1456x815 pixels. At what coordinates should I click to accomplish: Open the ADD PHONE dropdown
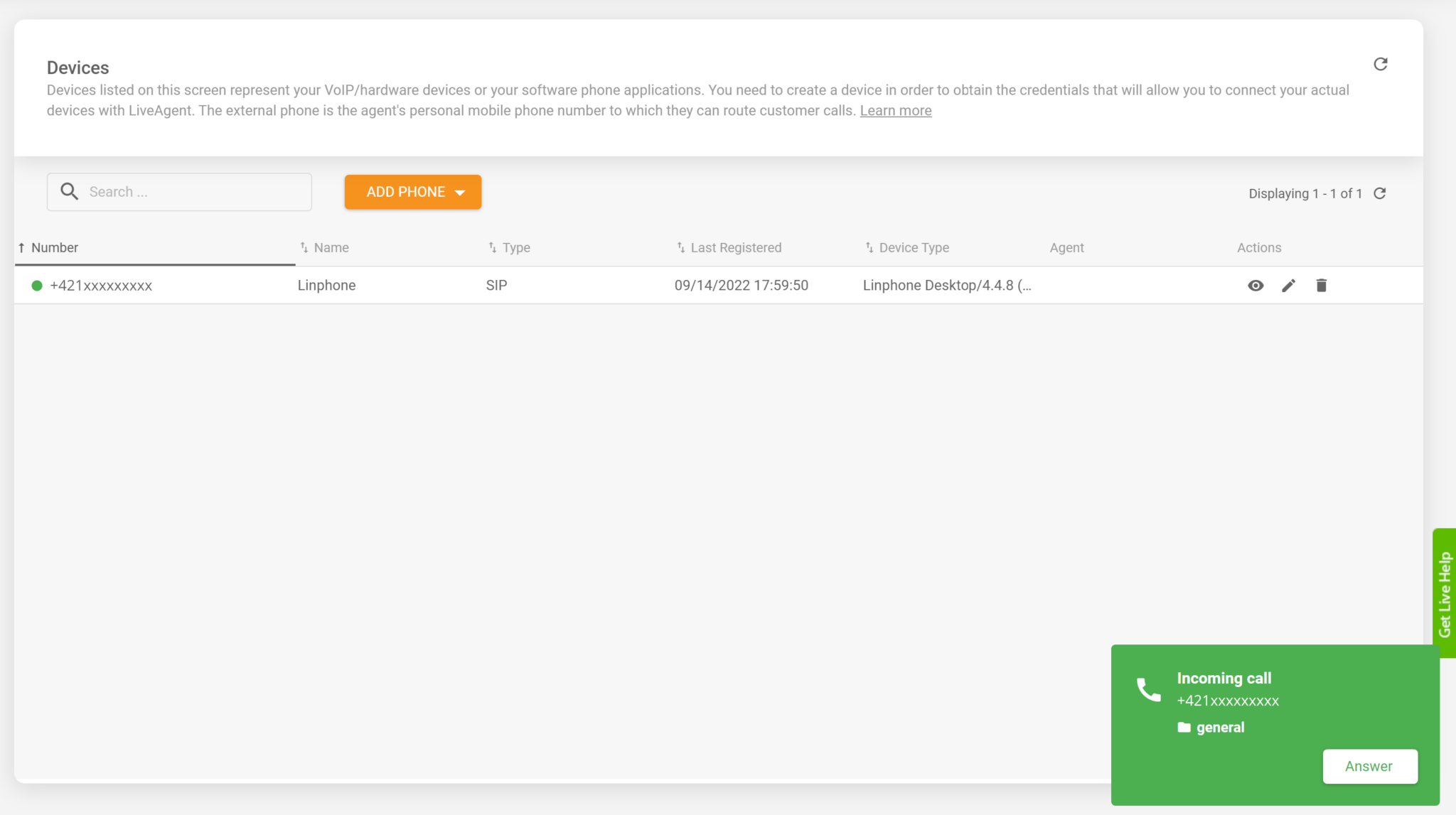pos(412,192)
